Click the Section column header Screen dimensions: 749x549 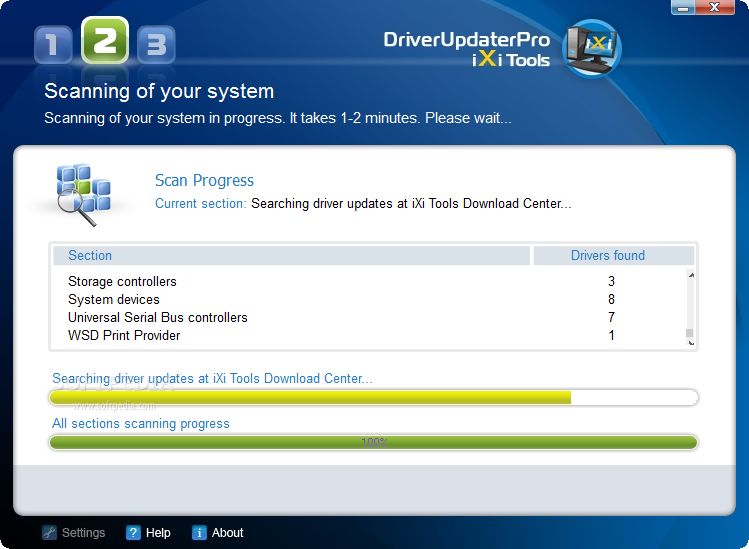tap(291, 256)
